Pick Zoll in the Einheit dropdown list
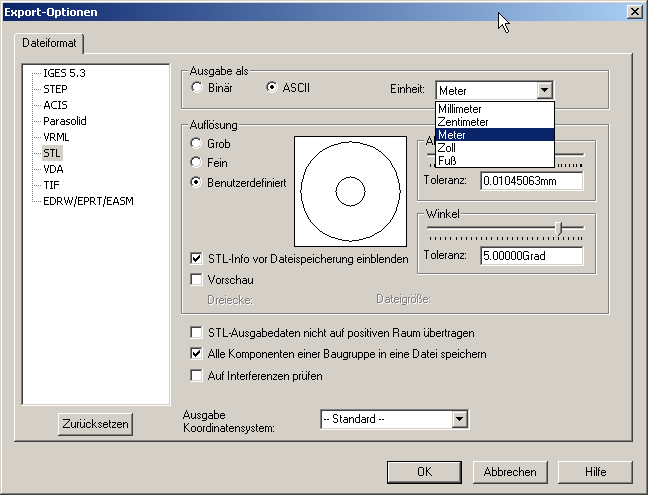 tap(447, 147)
